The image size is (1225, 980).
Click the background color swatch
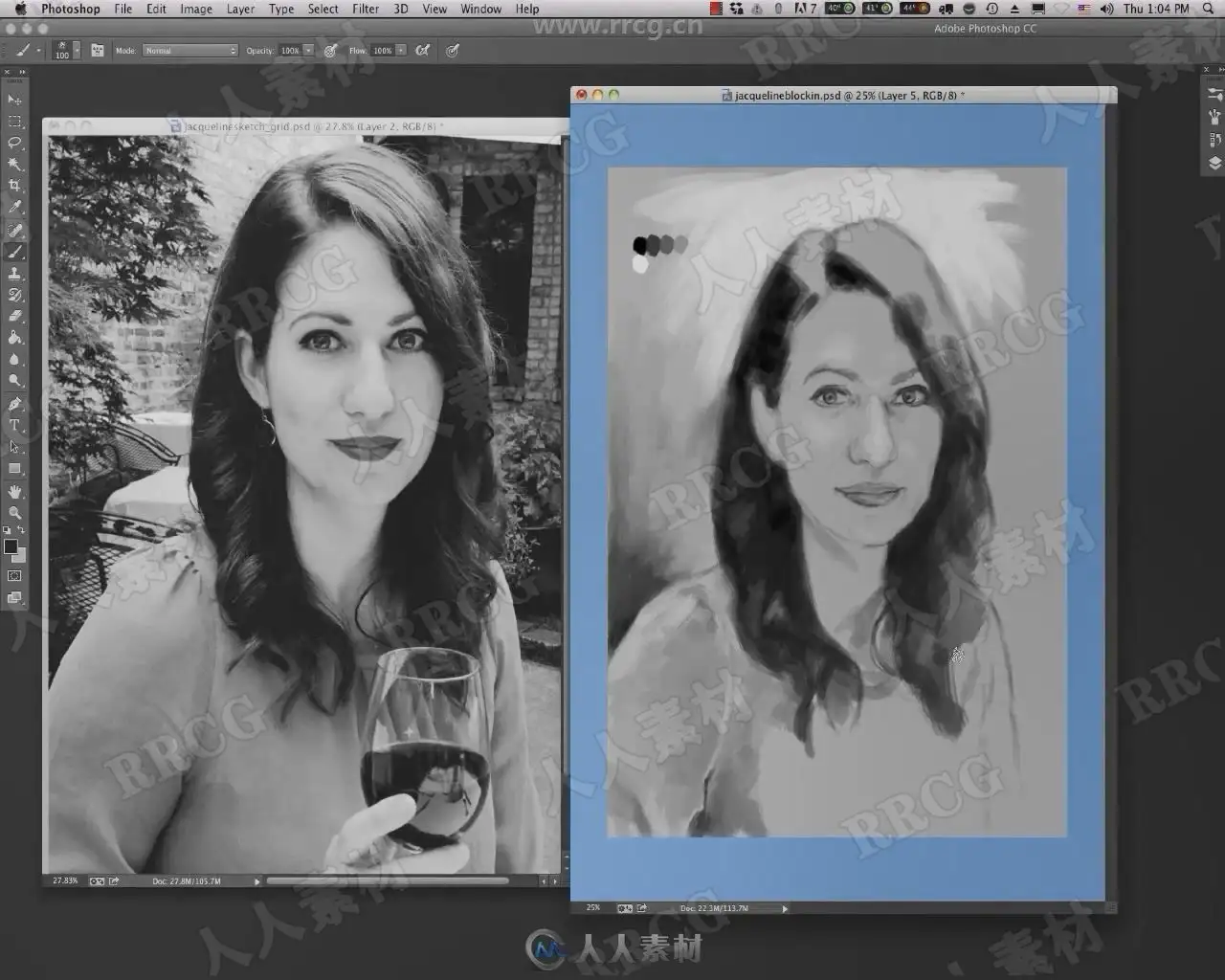pyautogui.click(x=20, y=556)
